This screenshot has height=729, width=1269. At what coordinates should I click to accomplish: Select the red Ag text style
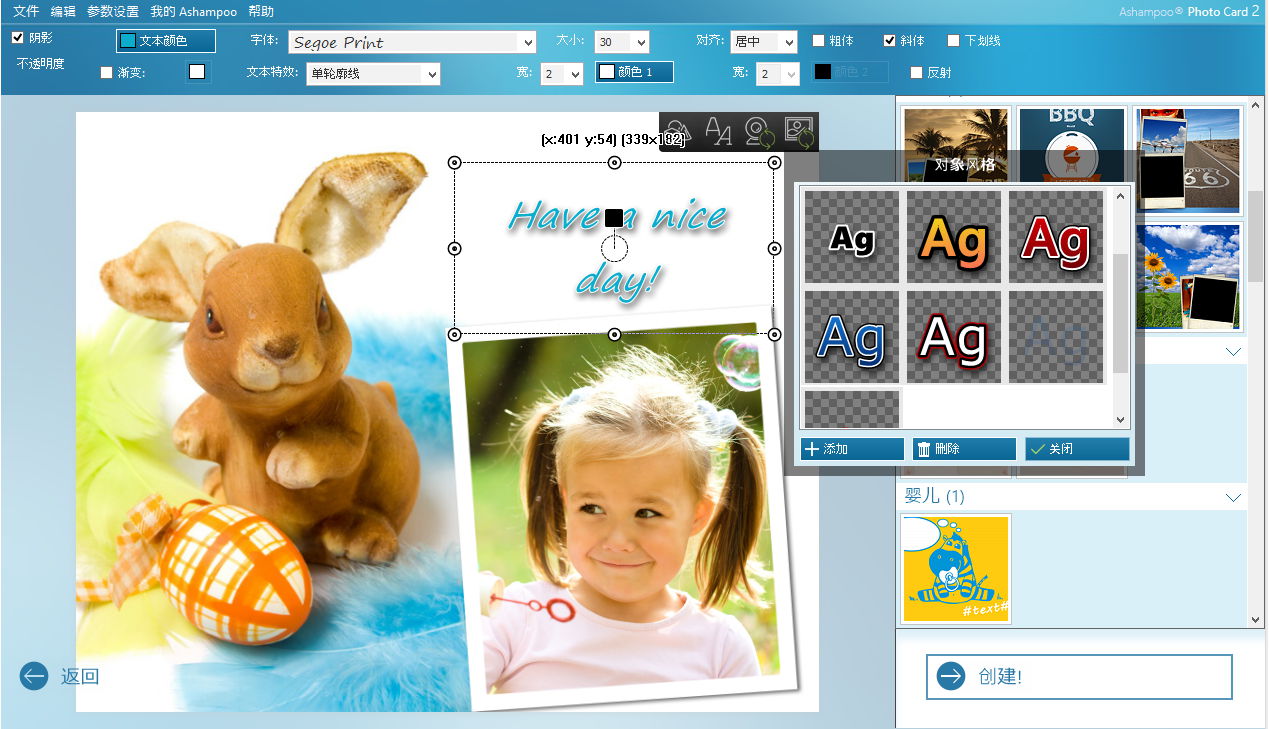(1056, 239)
